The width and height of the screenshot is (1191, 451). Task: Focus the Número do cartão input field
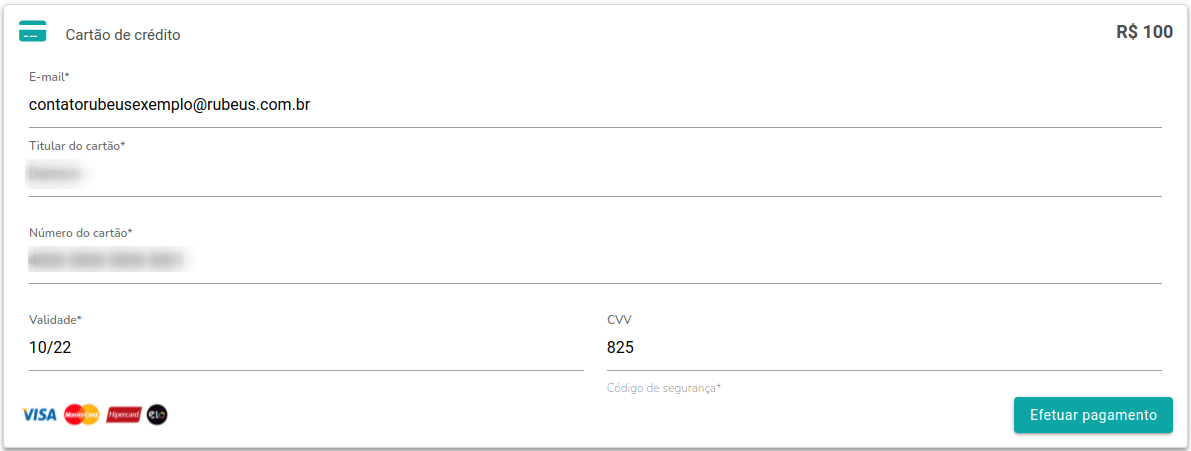[x=596, y=262]
